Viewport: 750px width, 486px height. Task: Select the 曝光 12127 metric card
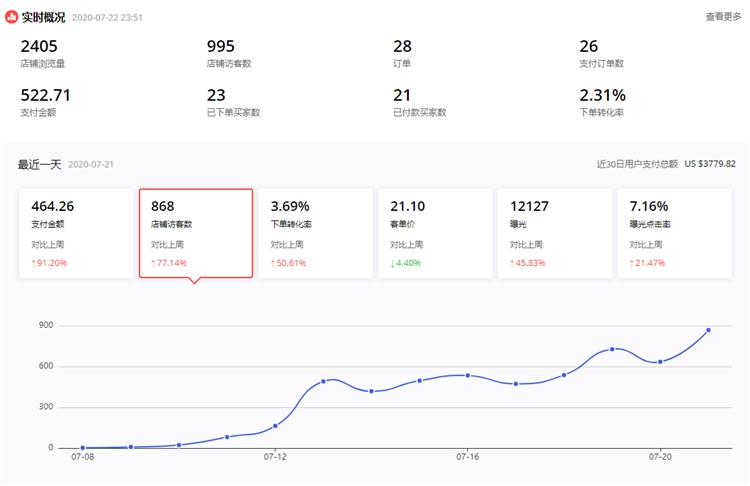click(554, 233)
